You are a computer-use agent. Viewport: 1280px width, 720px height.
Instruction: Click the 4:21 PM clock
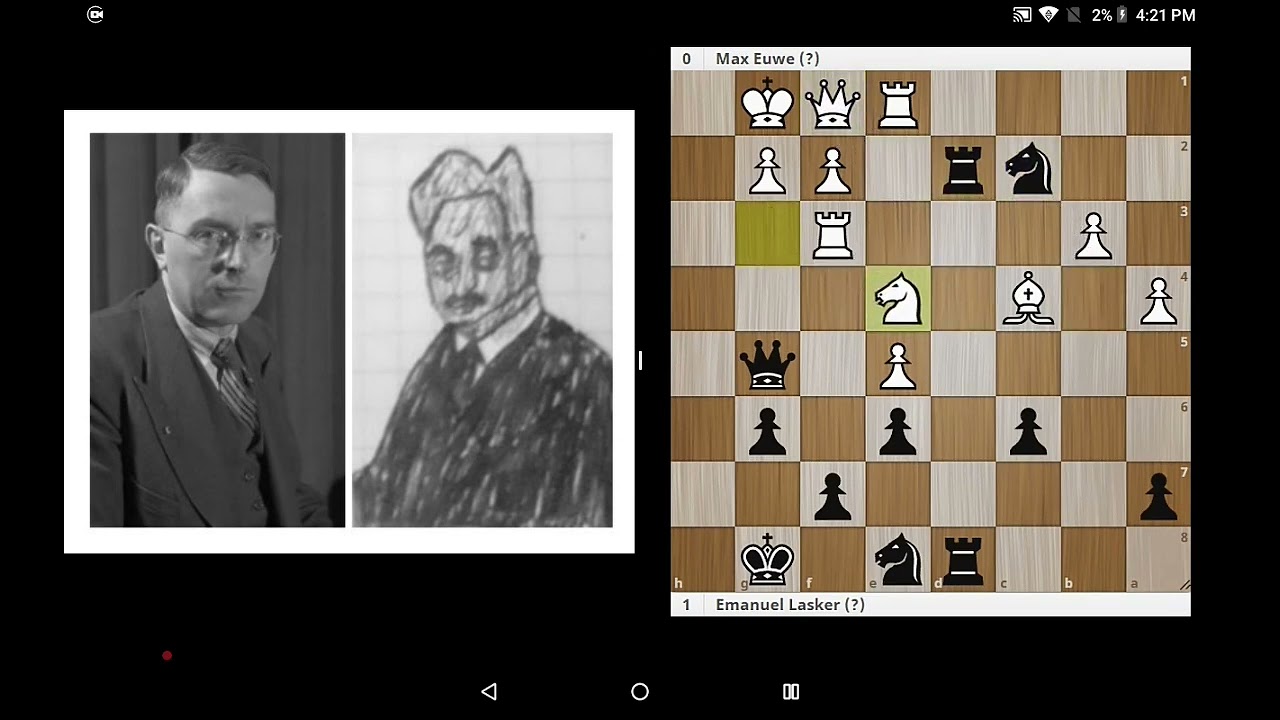[x=1166, y=15]
